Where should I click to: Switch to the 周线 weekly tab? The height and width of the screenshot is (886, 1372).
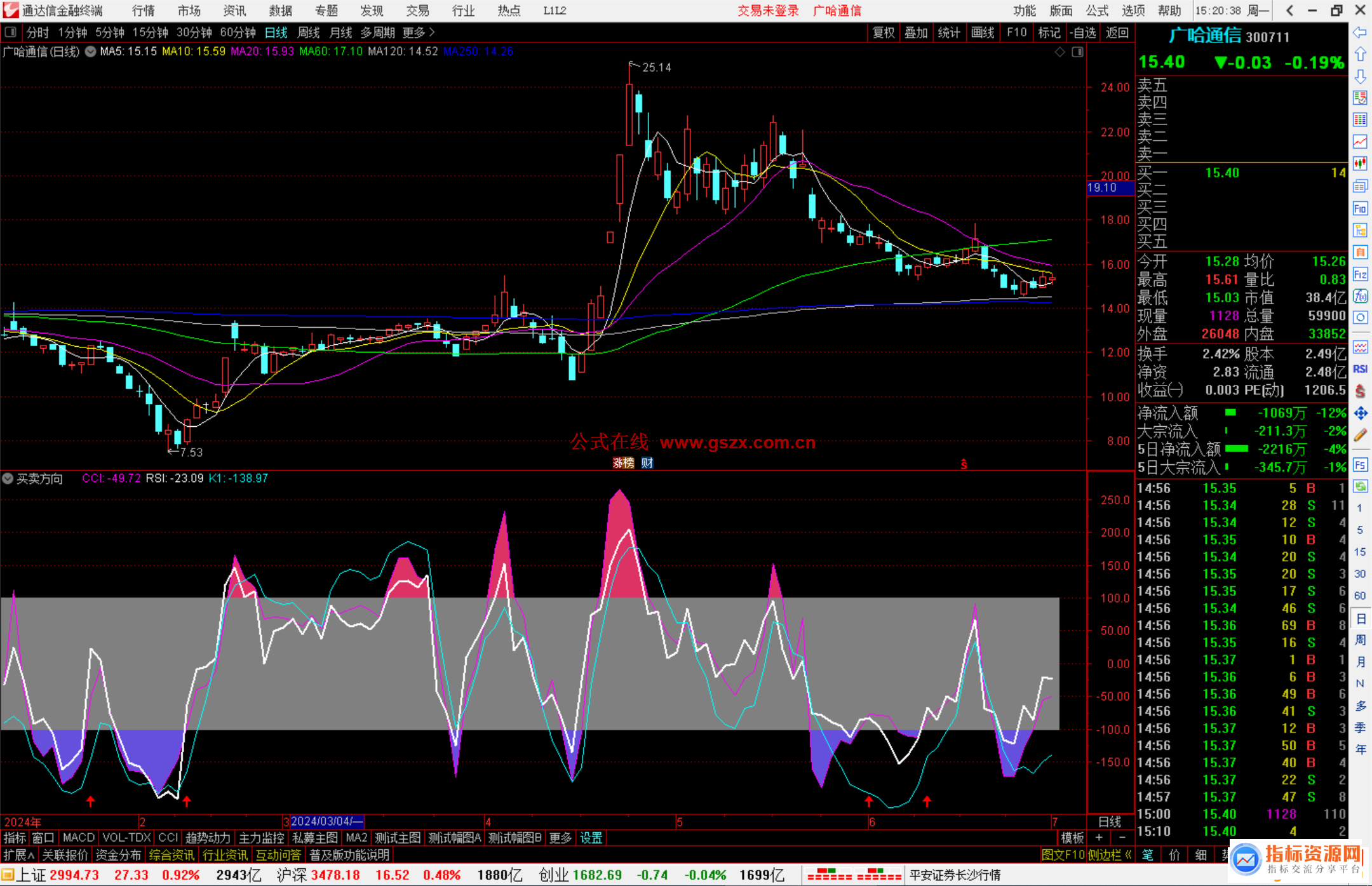[x=309, y=32]
